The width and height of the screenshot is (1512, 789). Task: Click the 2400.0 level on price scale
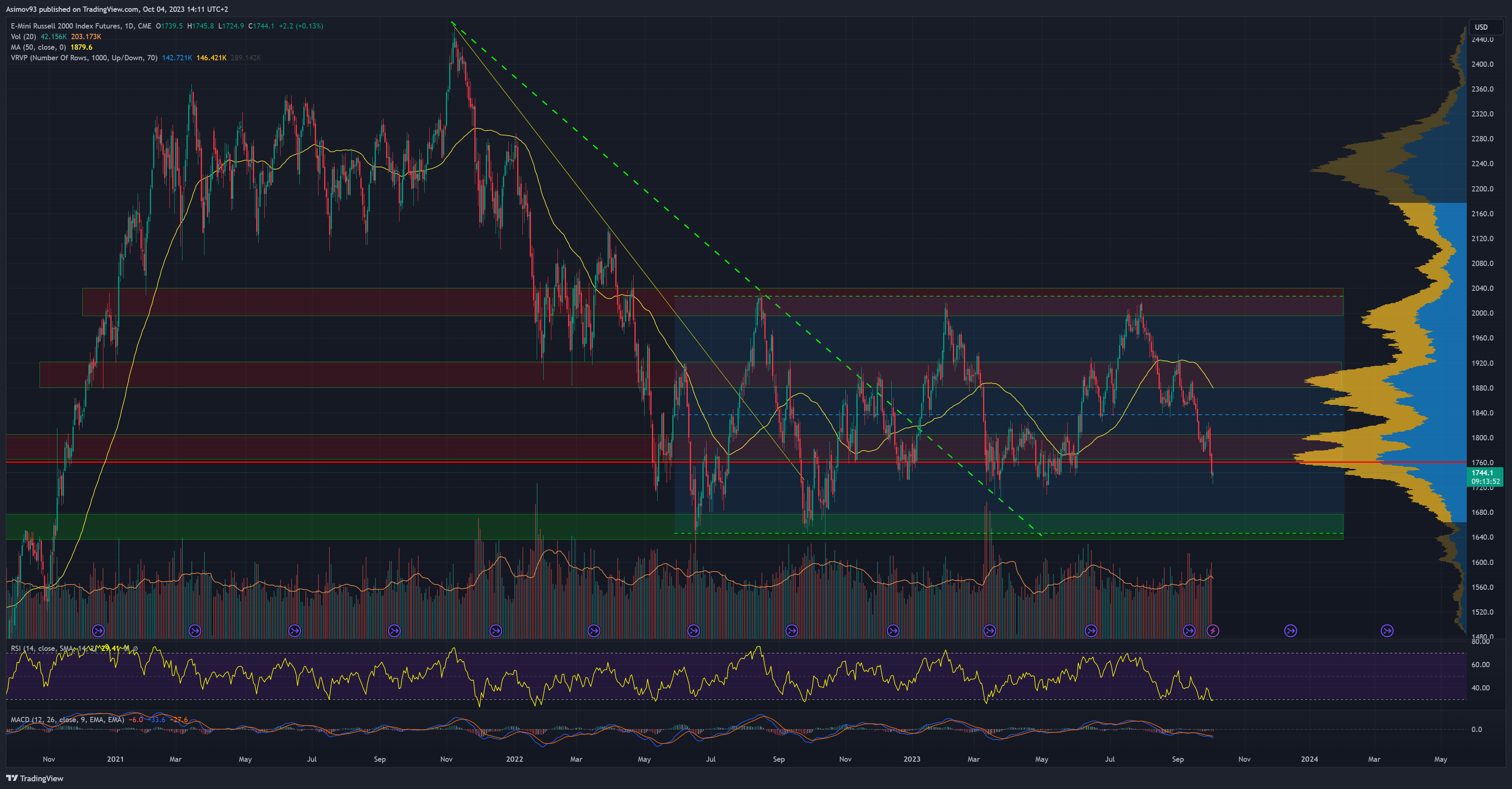pyautogui.click(x=1482, y=64)
